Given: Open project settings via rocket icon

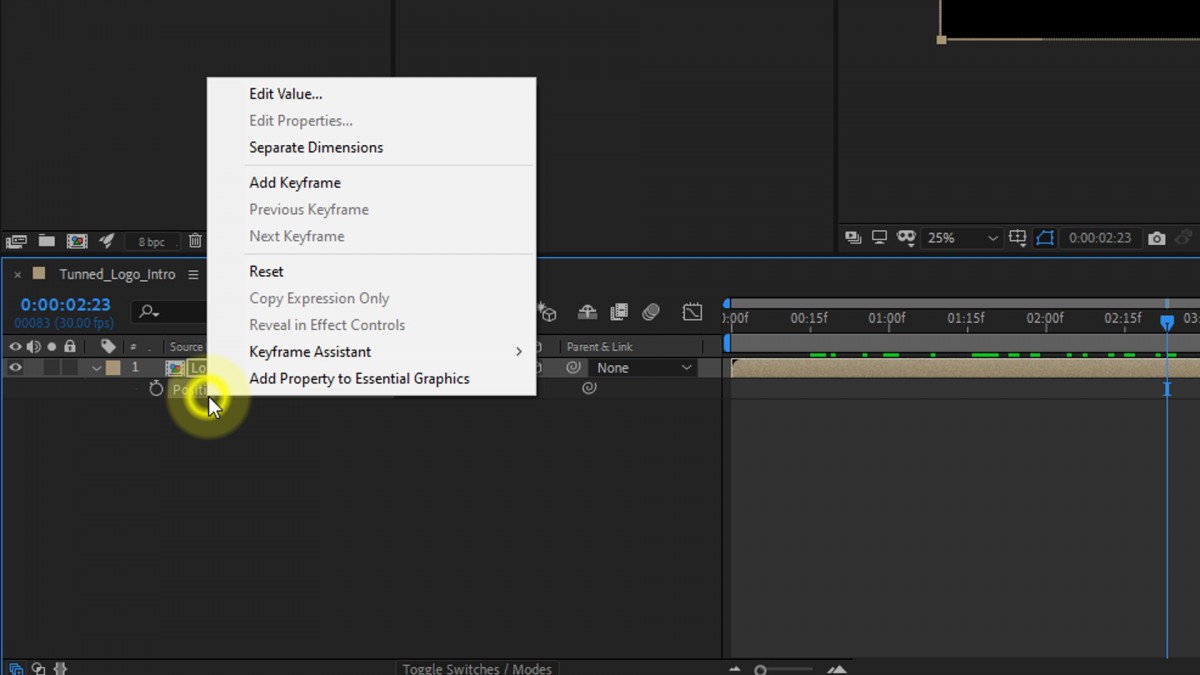Looking at the screenshot, I should (107, 241).
